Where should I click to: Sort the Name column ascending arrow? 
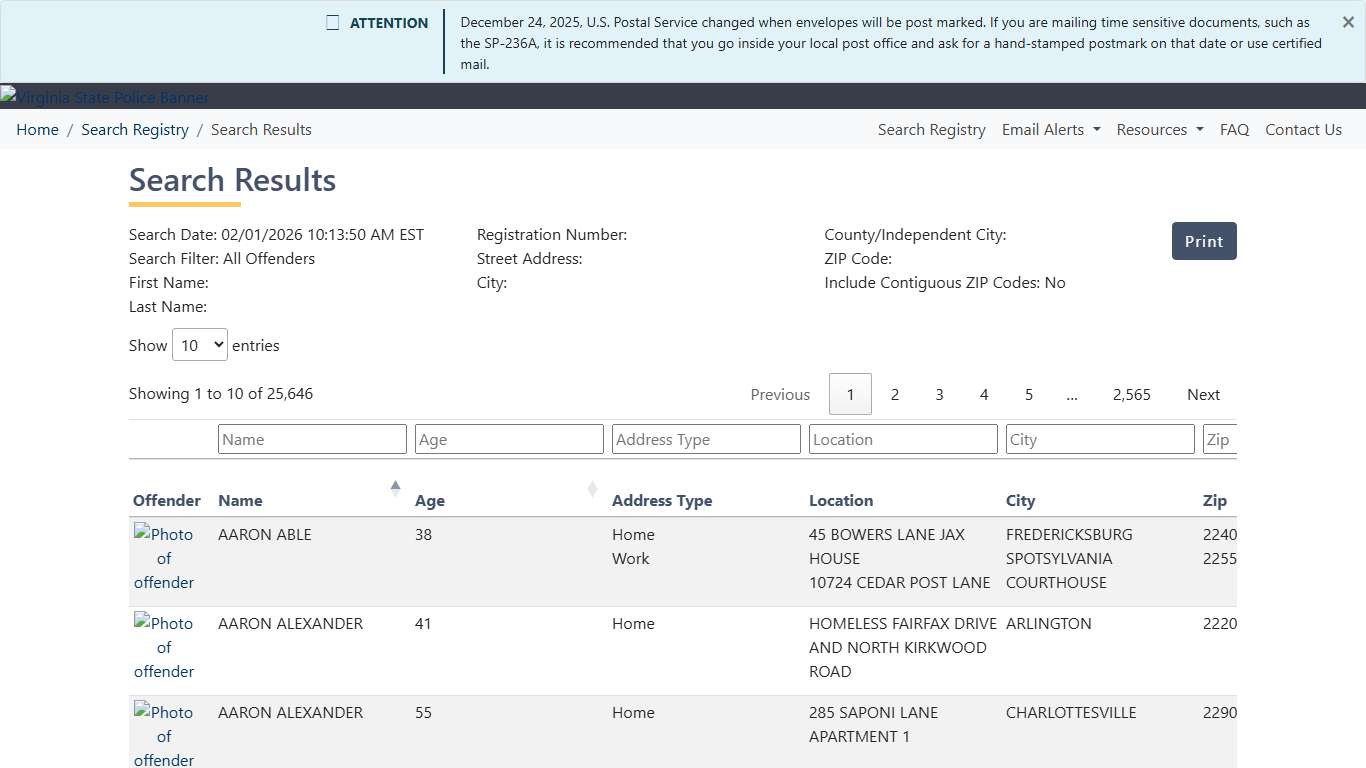[x=395, y=487]
